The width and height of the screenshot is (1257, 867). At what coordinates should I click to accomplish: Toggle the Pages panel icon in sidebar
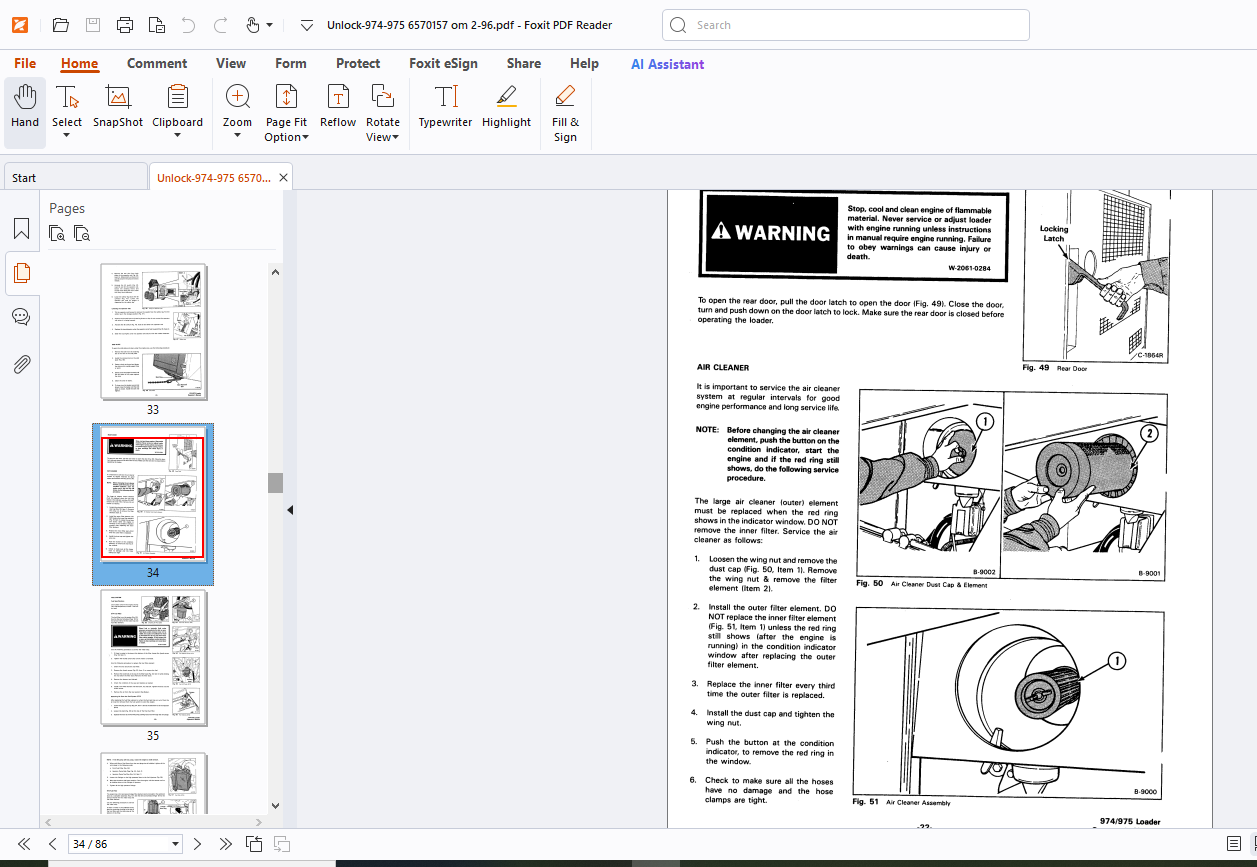21,272
